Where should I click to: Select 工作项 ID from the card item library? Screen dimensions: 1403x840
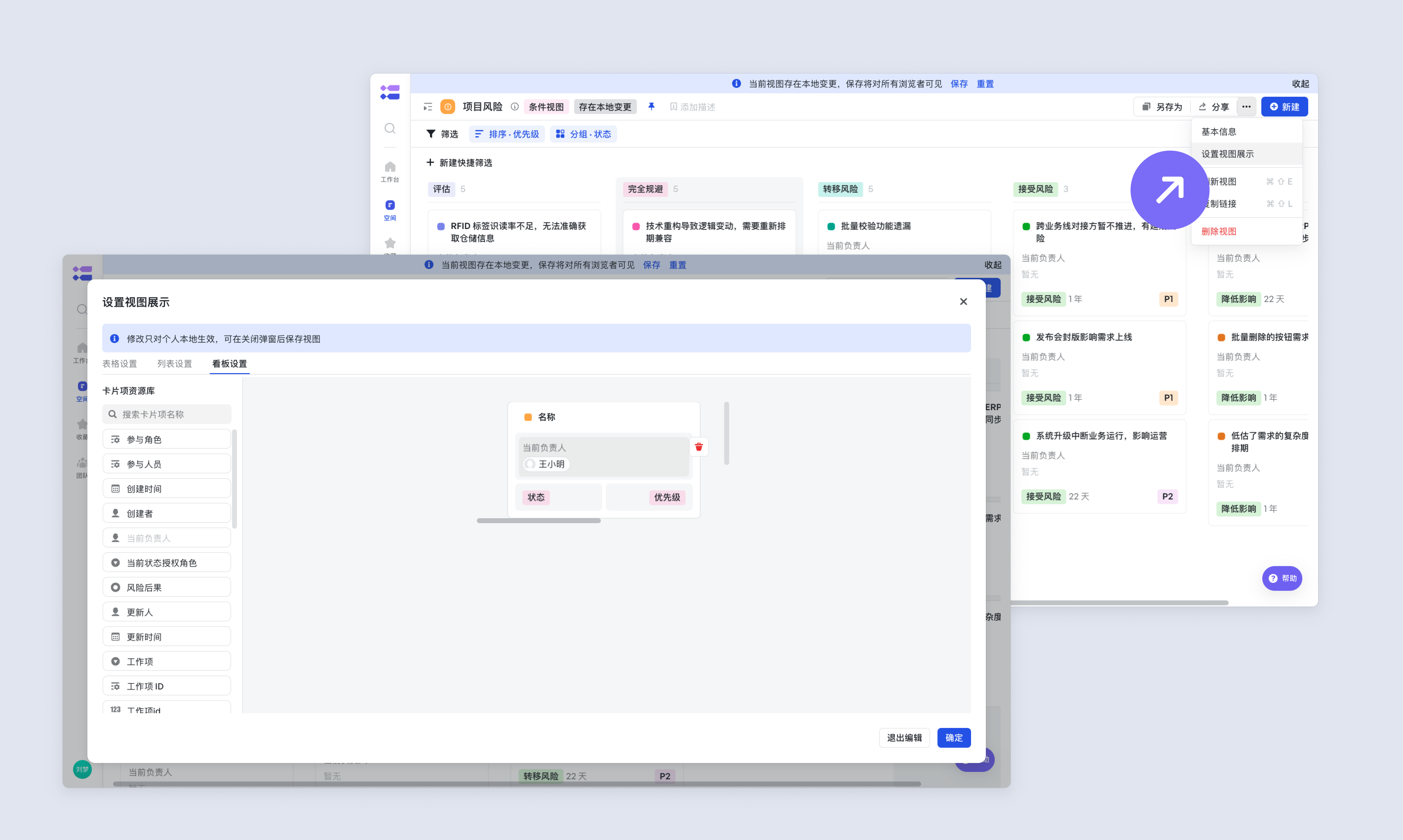[x=166, y=686]
